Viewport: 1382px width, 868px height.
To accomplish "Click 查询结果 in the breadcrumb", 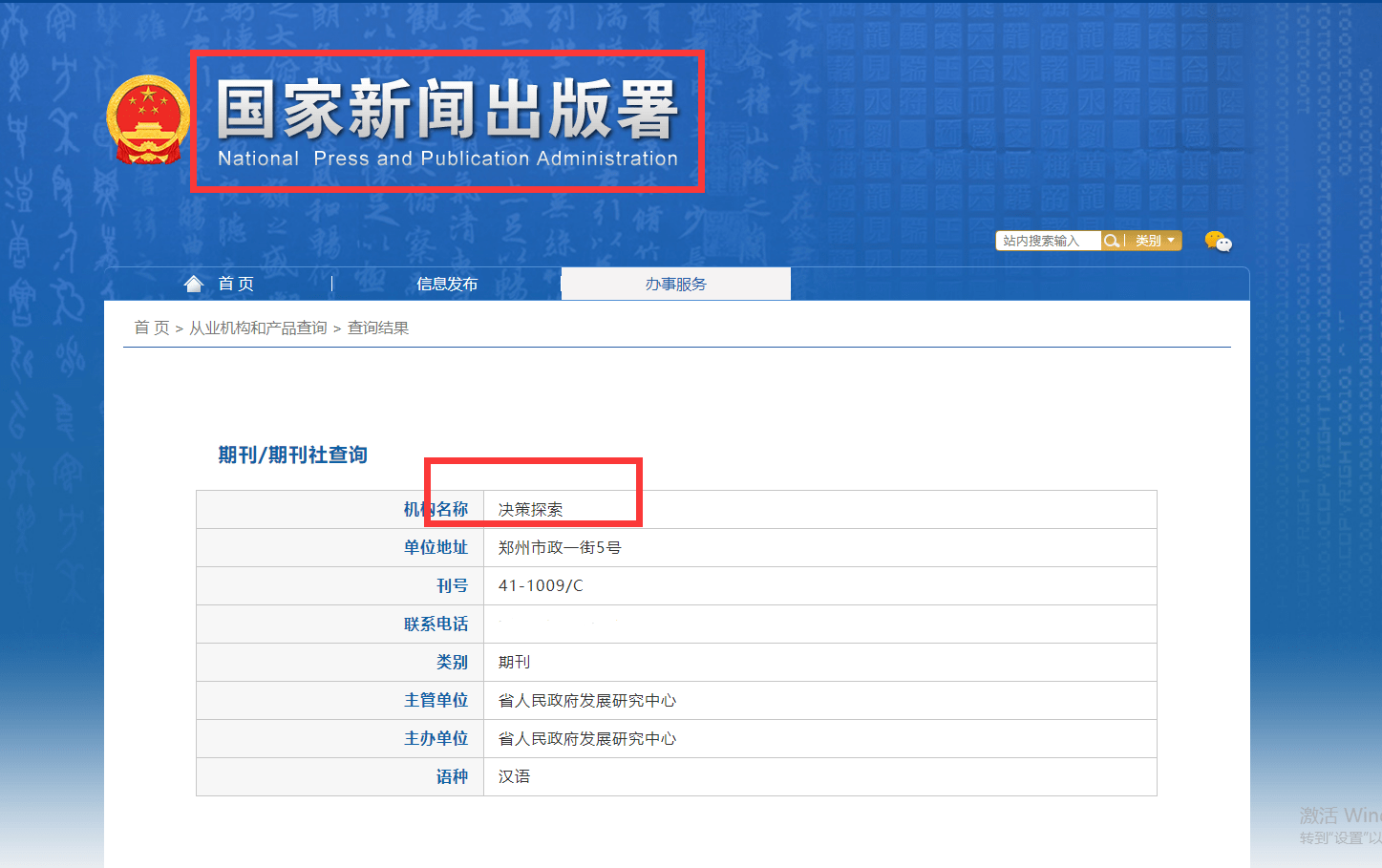I will point(378,328).
